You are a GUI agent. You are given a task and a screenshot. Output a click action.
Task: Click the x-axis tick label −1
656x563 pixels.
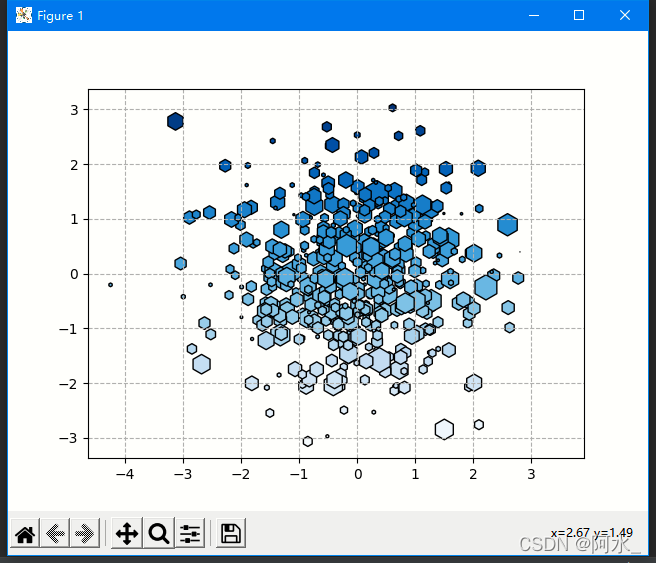[x=299, y=474]
